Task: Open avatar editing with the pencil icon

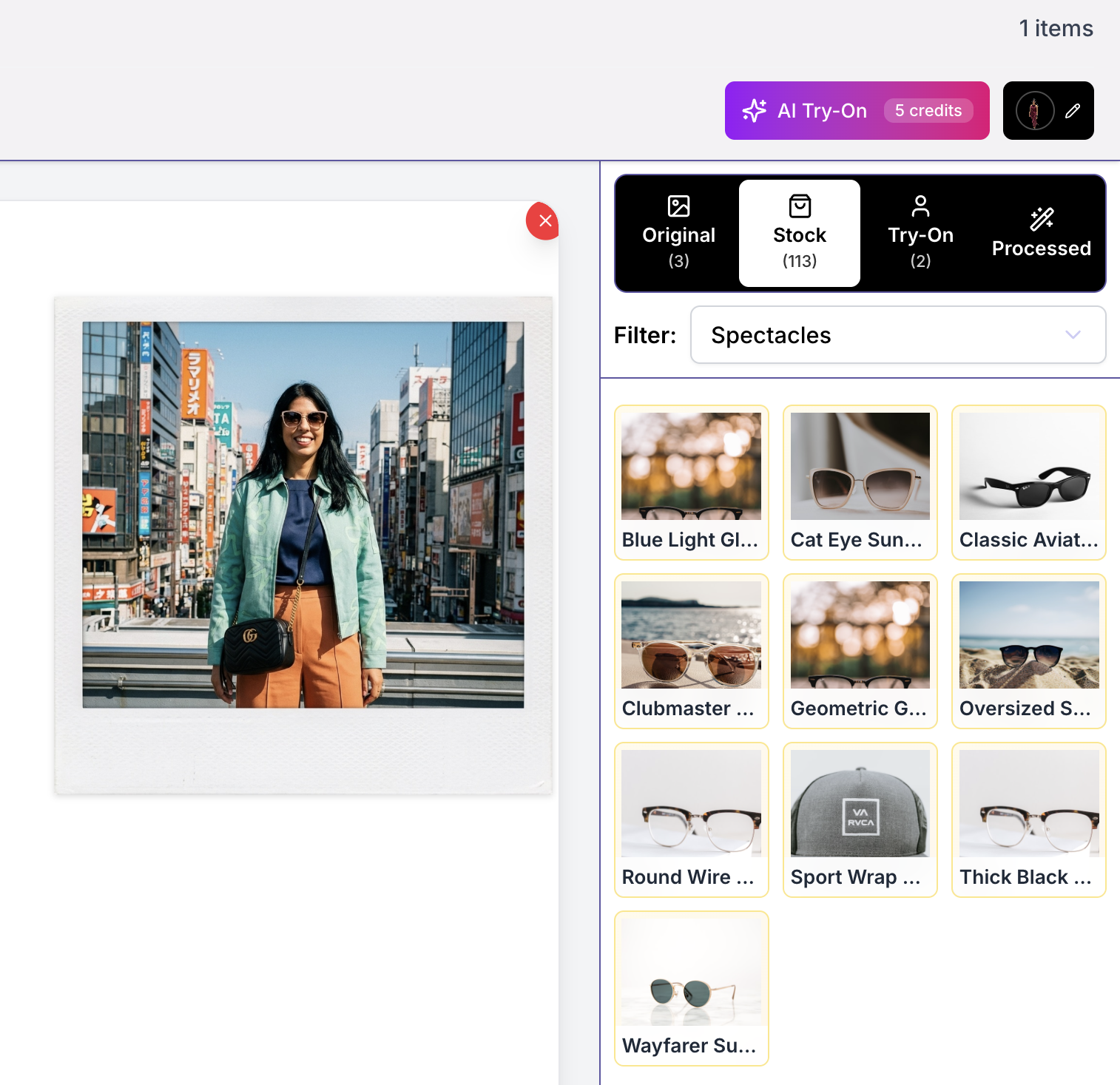Action: (x=1072, y=111)
